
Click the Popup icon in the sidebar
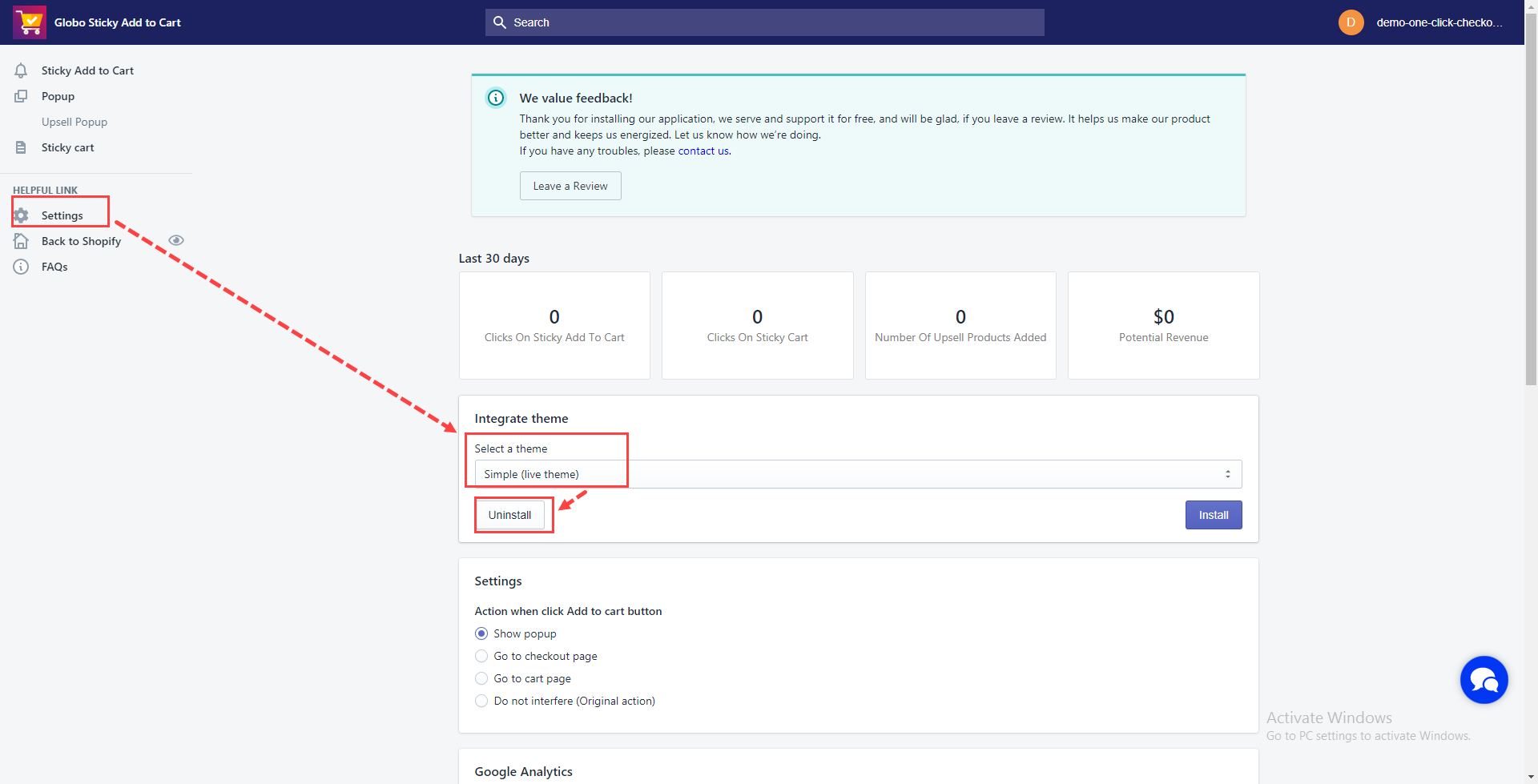point(21,96)
